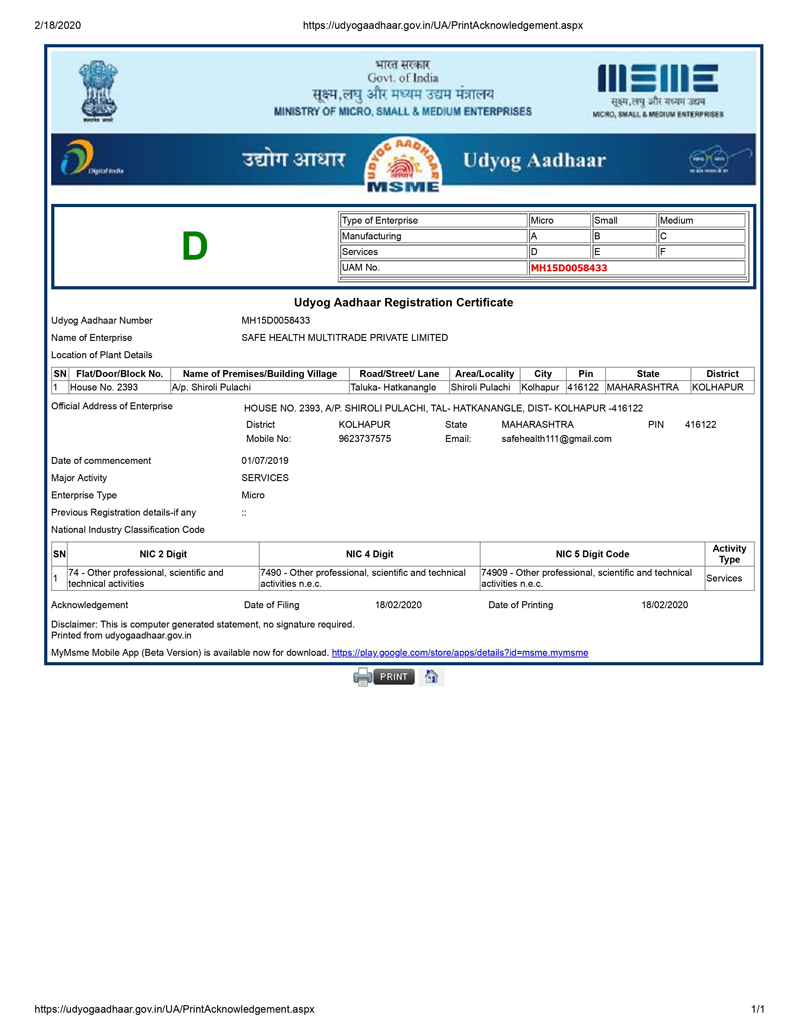Click the Medium column header in enterprise type table
The height and width of the screenshot is (1035, 800).
(702, 220)
